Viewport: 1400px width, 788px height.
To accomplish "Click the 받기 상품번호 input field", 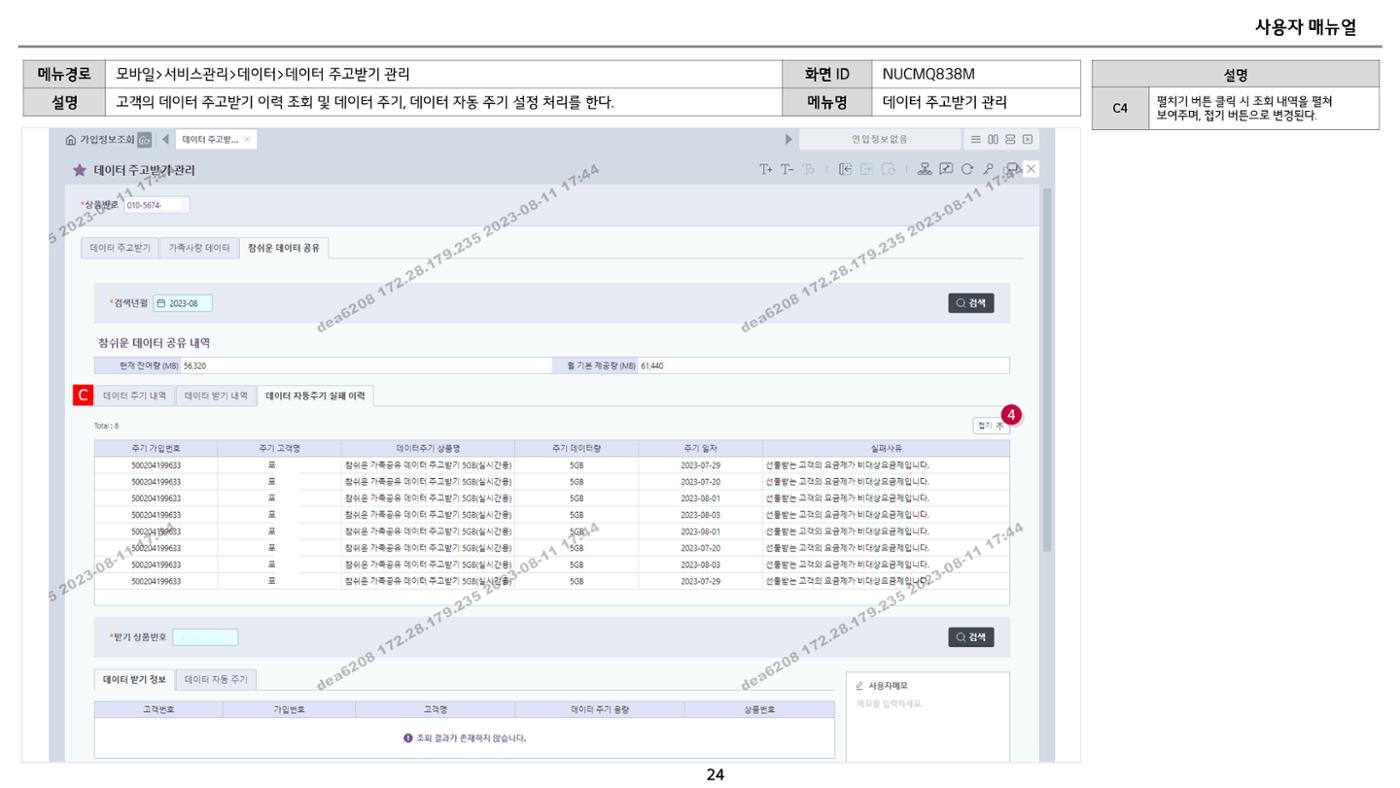I will 205,637.
